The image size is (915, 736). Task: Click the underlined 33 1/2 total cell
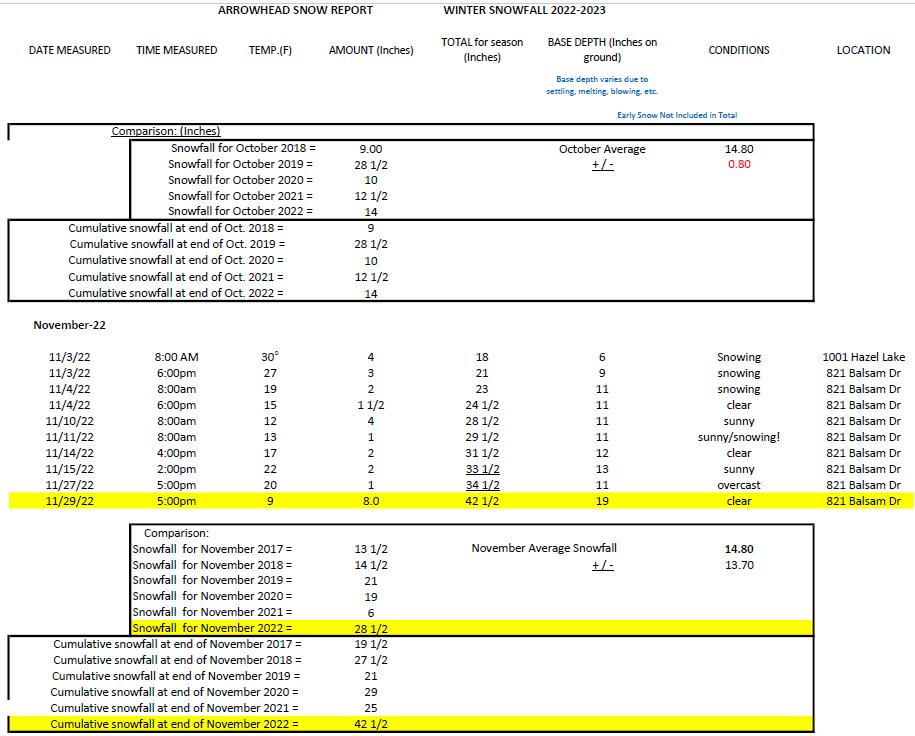(x=482, y=469)
